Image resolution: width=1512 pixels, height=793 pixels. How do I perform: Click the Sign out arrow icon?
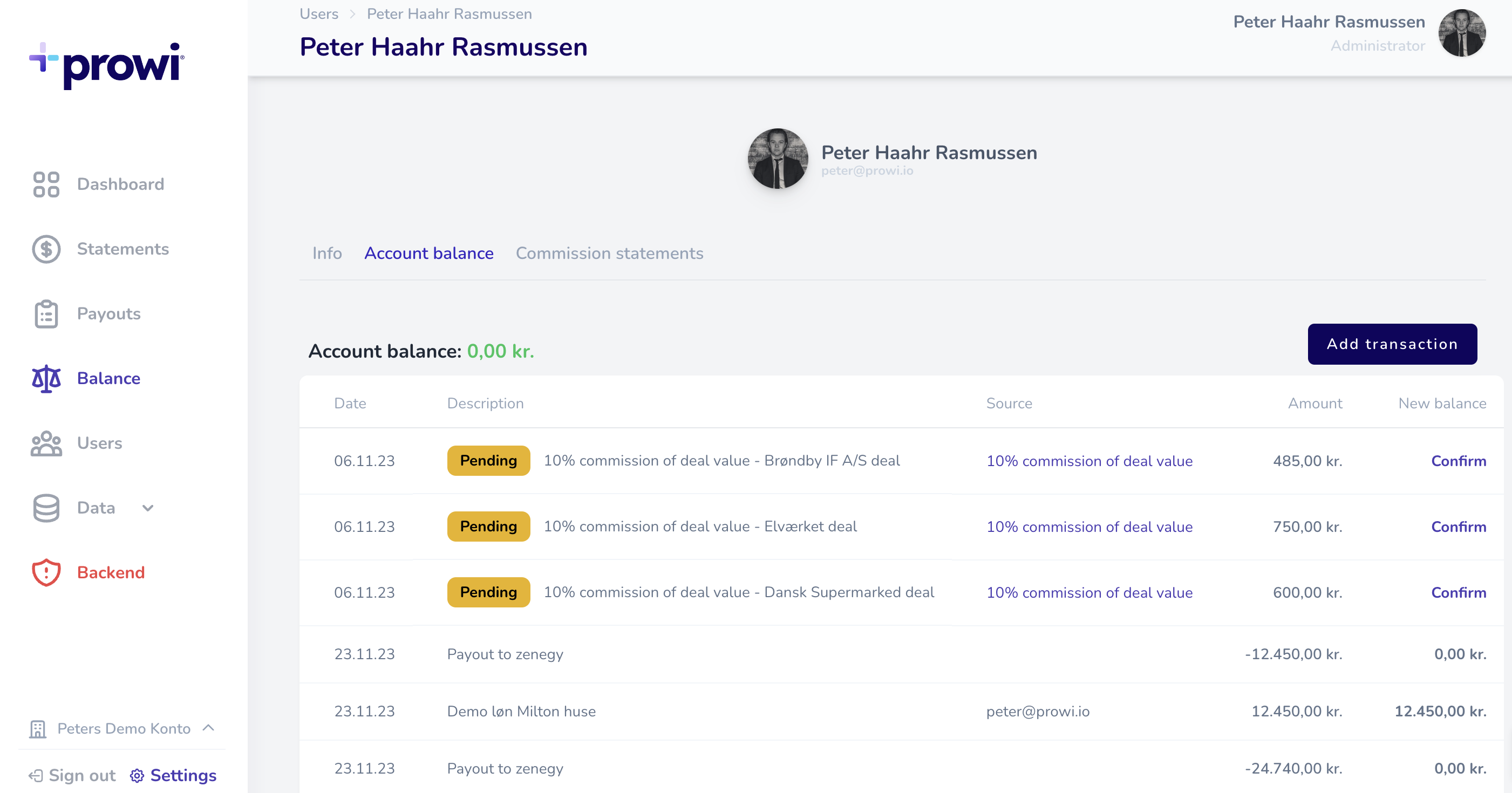(x=36, y=775)
